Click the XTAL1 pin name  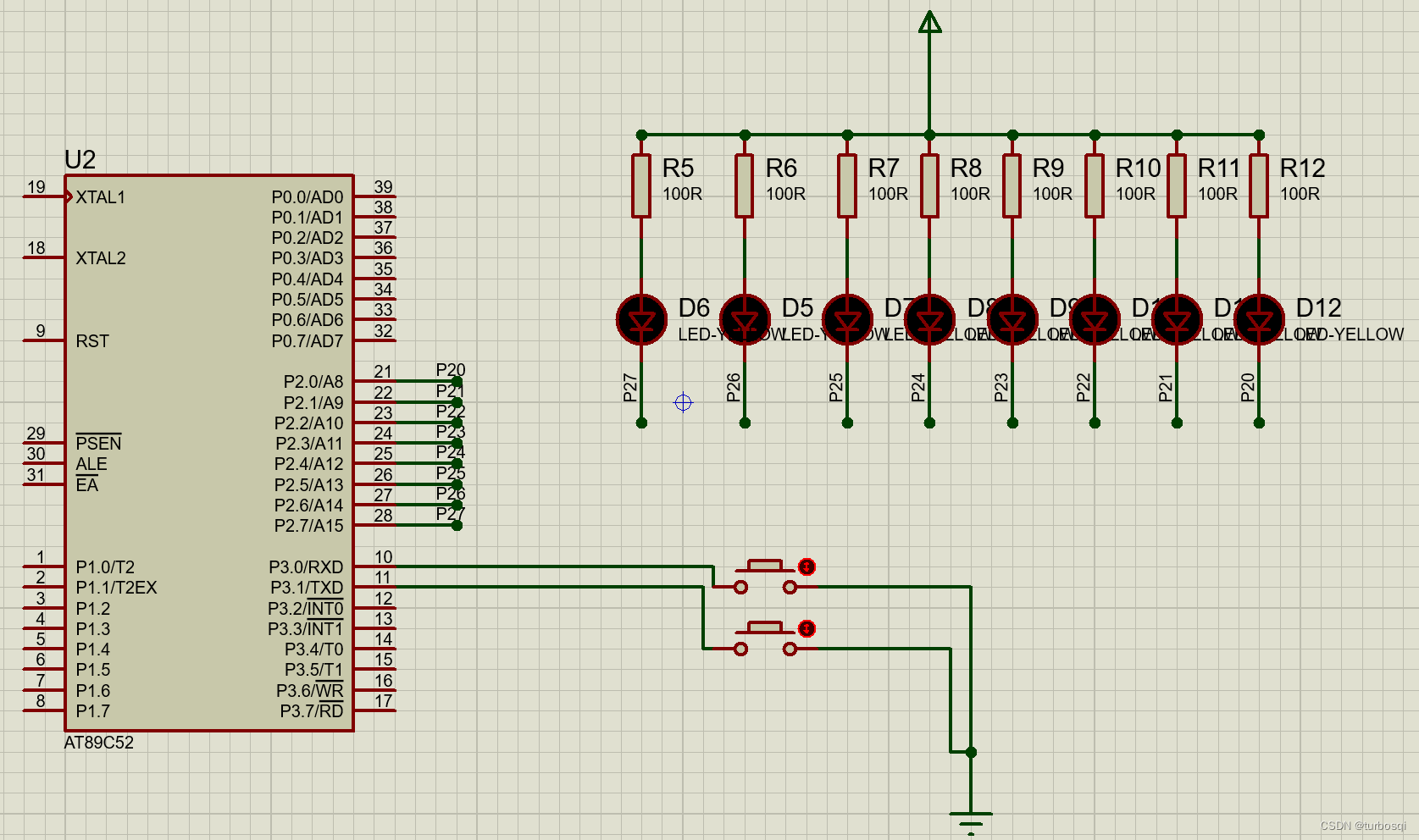(101, 197)
